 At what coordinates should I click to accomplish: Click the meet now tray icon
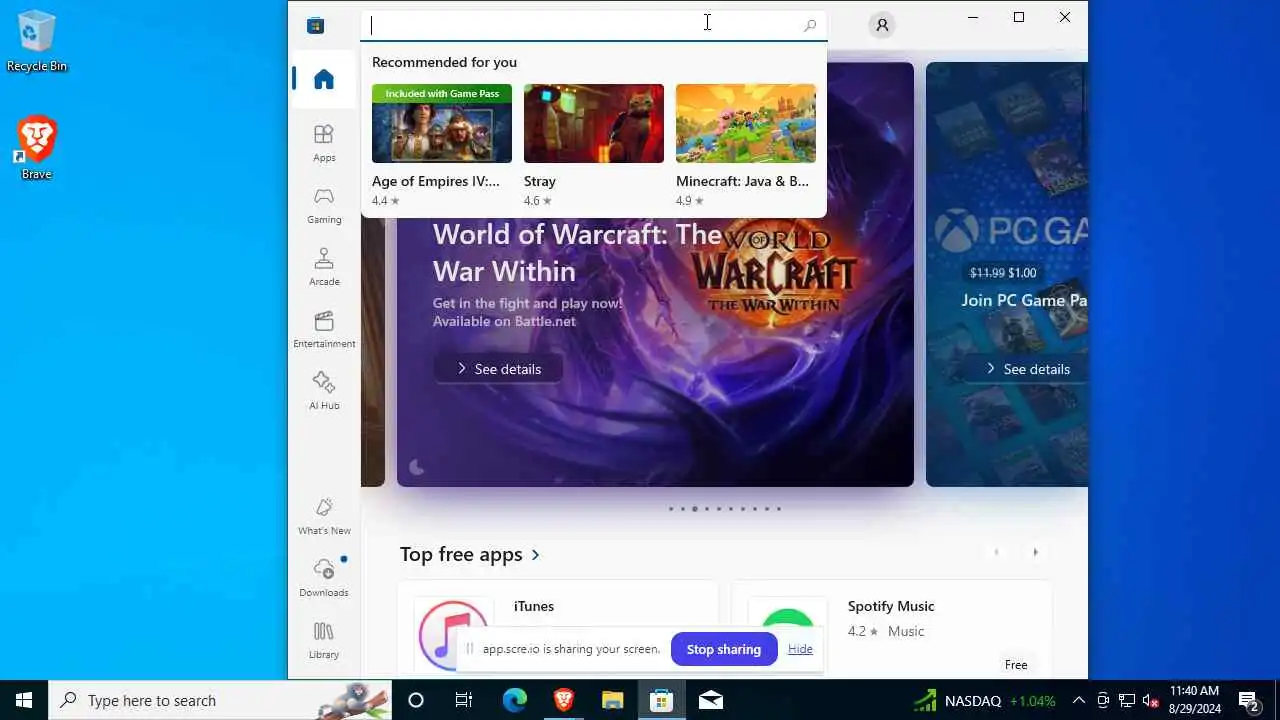click(x=1103, y=700)
